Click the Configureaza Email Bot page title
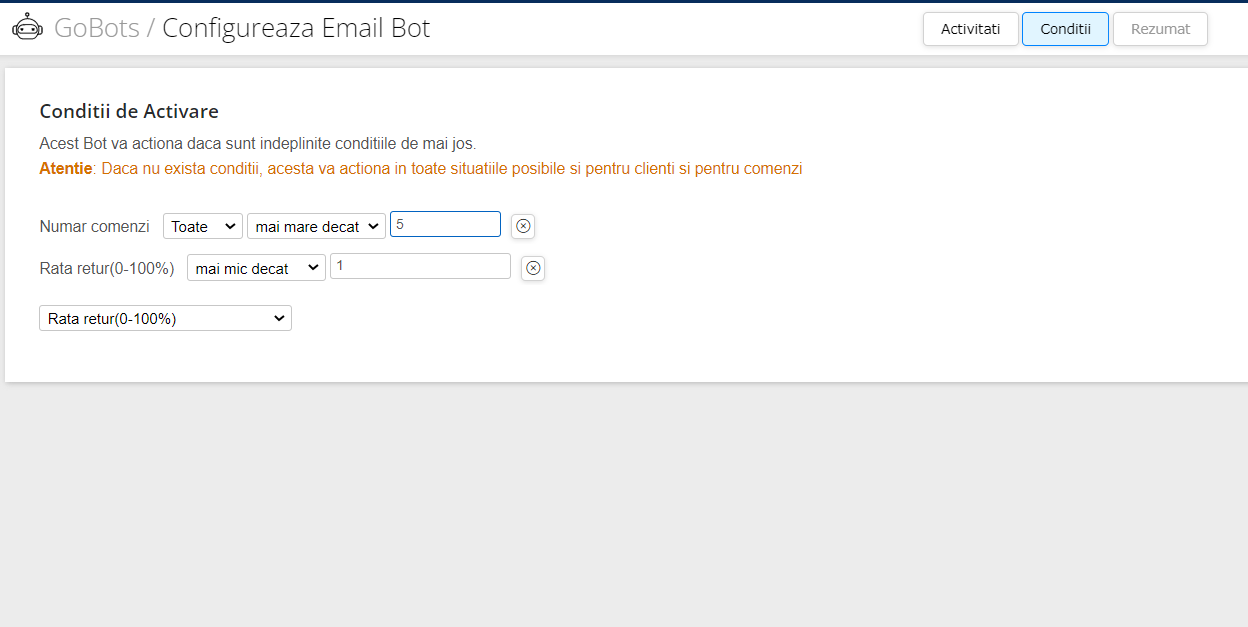 [x=296, y=28]
